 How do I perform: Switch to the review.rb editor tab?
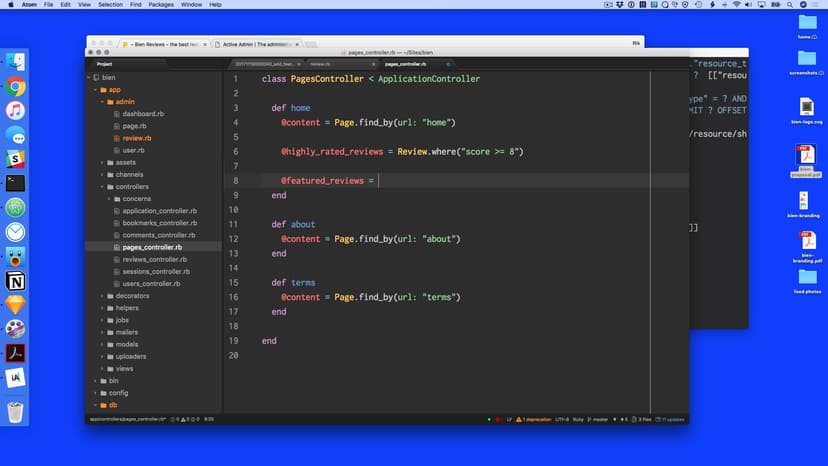(x=320, y=63)
